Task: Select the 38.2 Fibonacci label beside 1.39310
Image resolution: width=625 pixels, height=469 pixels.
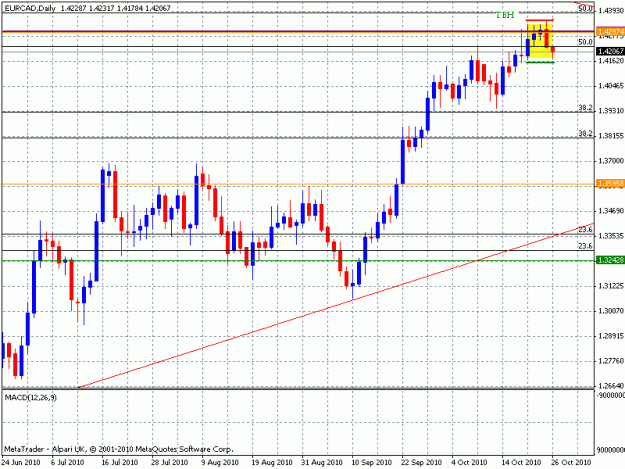Action: tap(585, 108)
